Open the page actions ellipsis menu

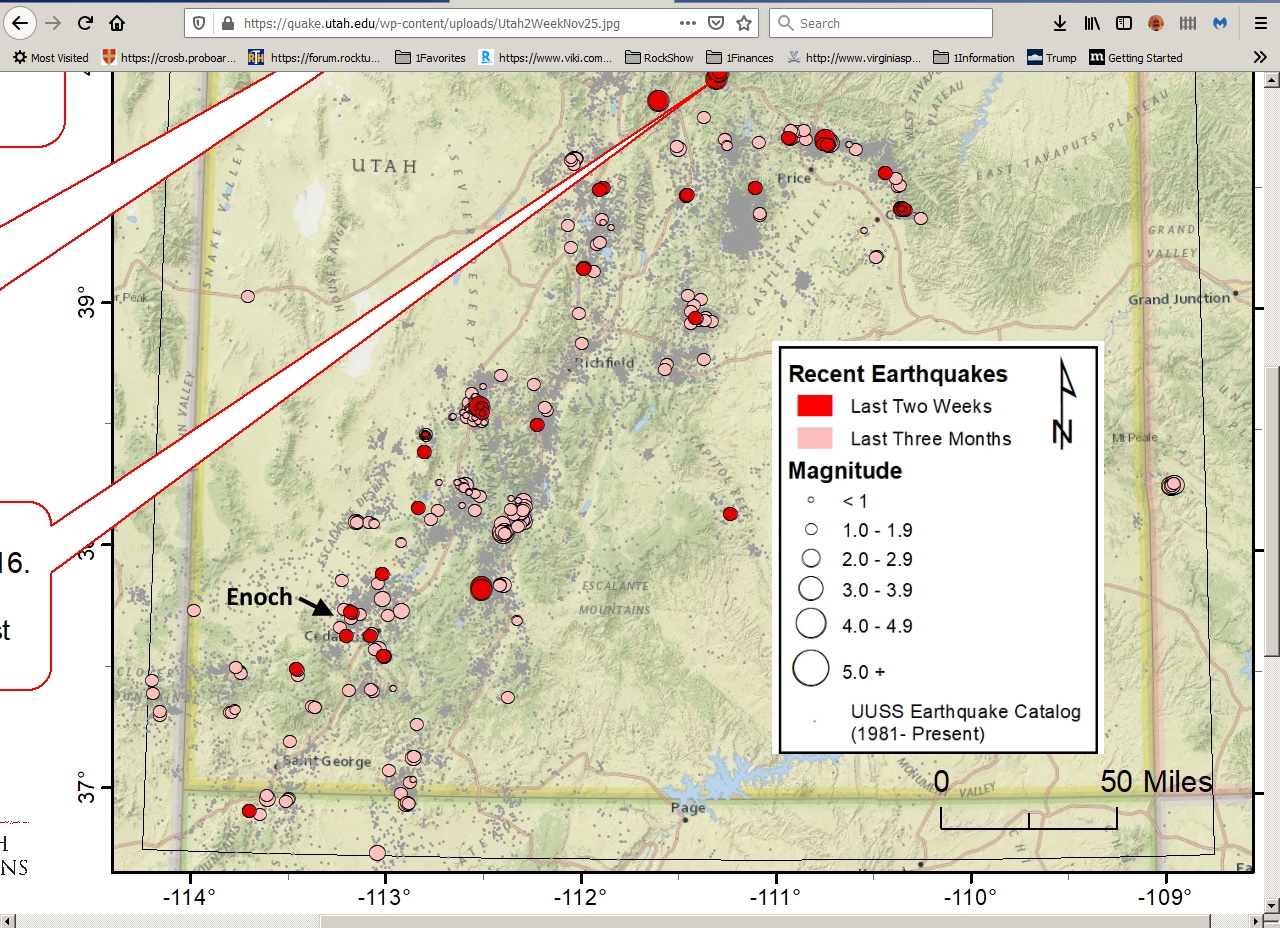pos(687,22)
